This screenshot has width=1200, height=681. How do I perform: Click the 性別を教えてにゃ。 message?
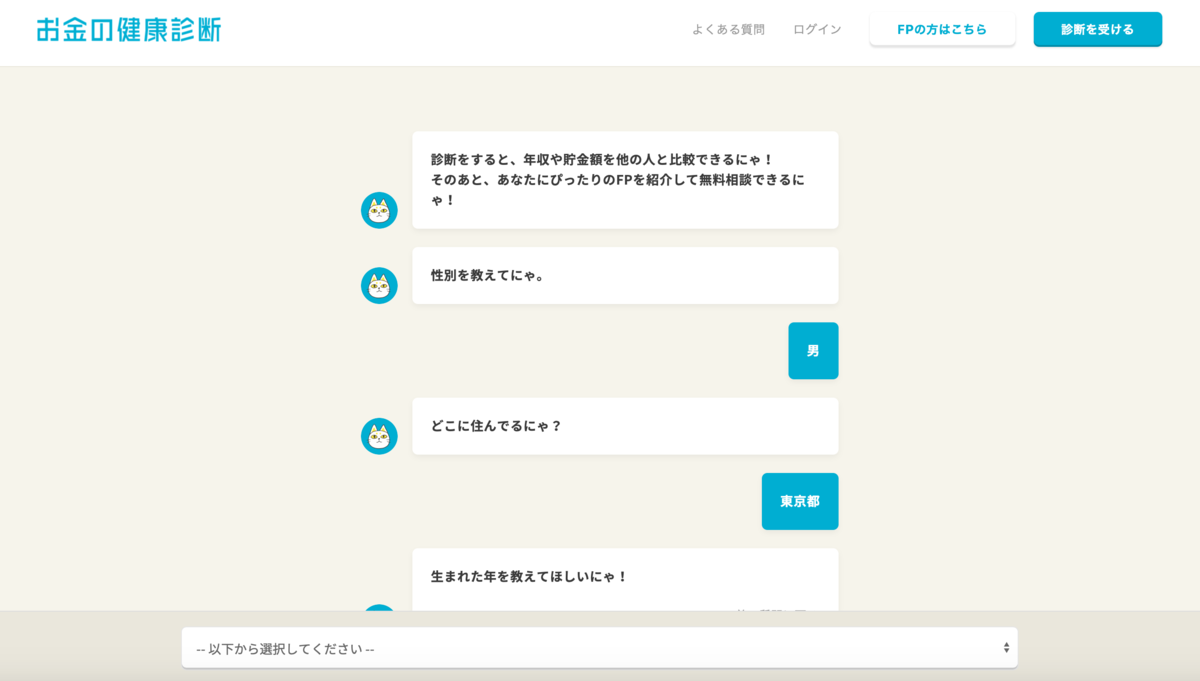tap(625, 275)
